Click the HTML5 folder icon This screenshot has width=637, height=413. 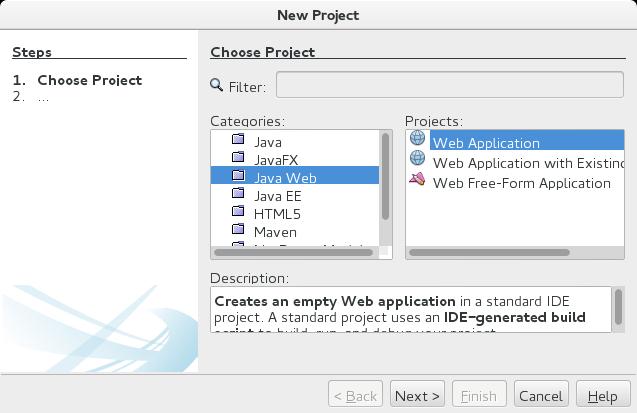[x=238, y=211]
